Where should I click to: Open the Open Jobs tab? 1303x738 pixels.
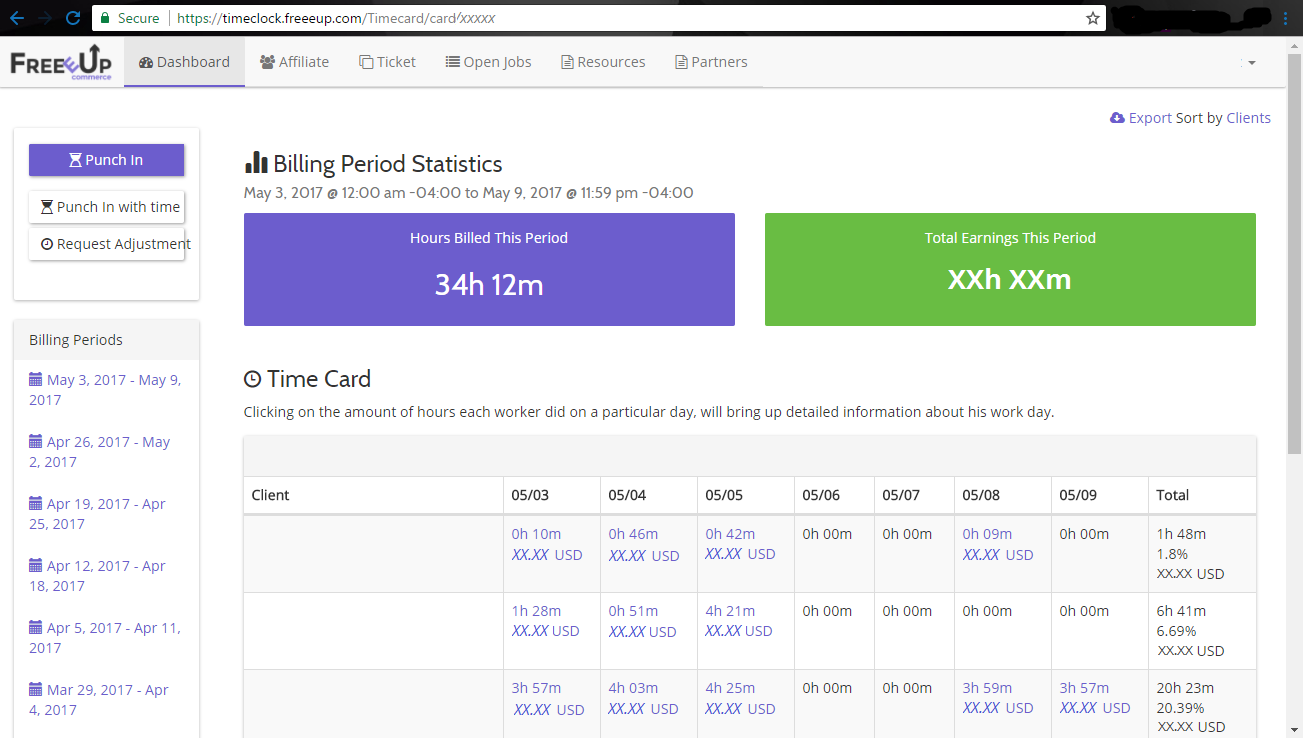pos(488,62)
